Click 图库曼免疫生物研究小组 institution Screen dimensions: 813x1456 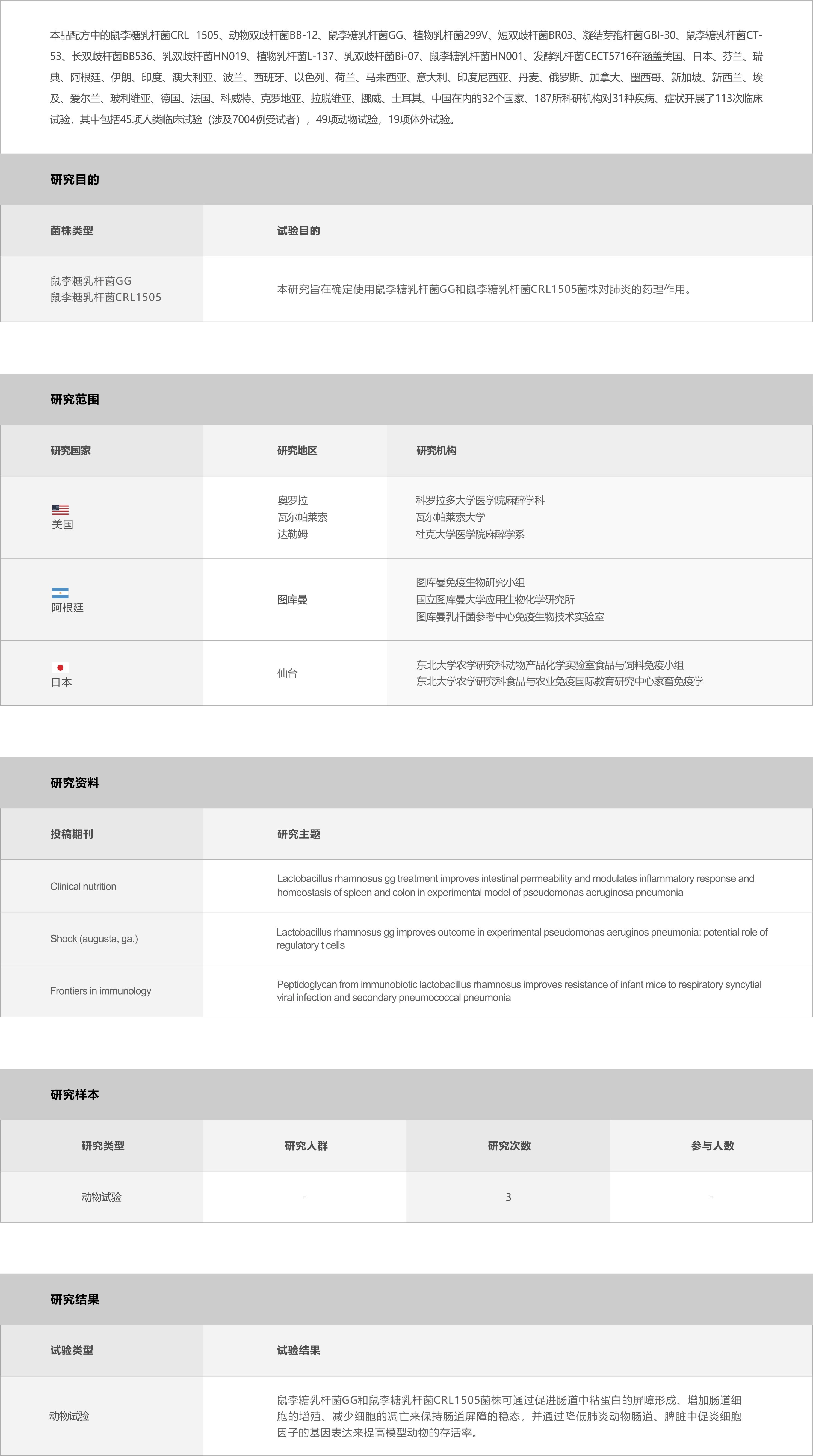470,582
